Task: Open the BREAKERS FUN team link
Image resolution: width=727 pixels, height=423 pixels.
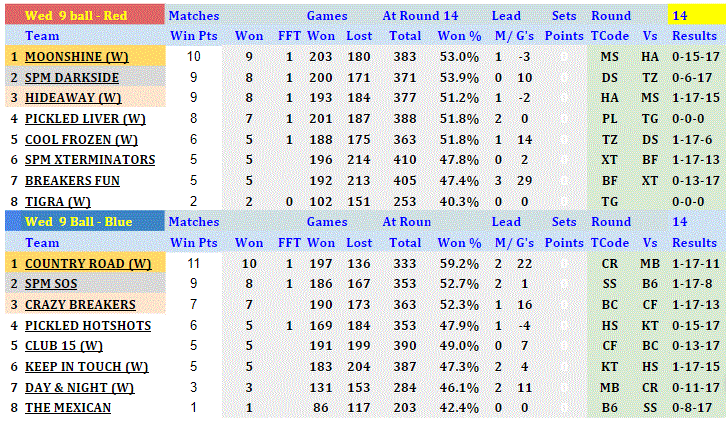Action: pyautogui.click(x=72, y=180)
